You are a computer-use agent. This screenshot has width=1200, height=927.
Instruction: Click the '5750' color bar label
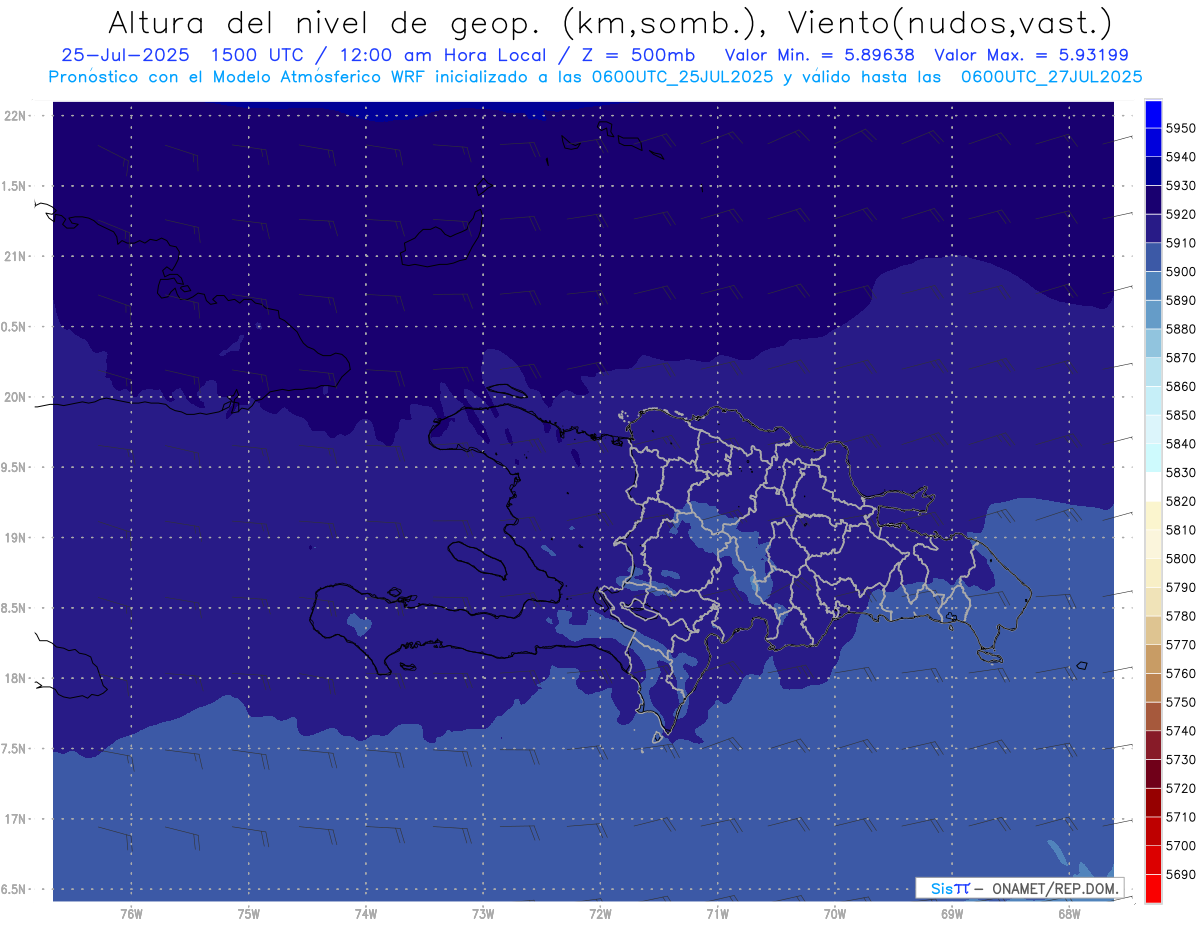point(1180,702)
